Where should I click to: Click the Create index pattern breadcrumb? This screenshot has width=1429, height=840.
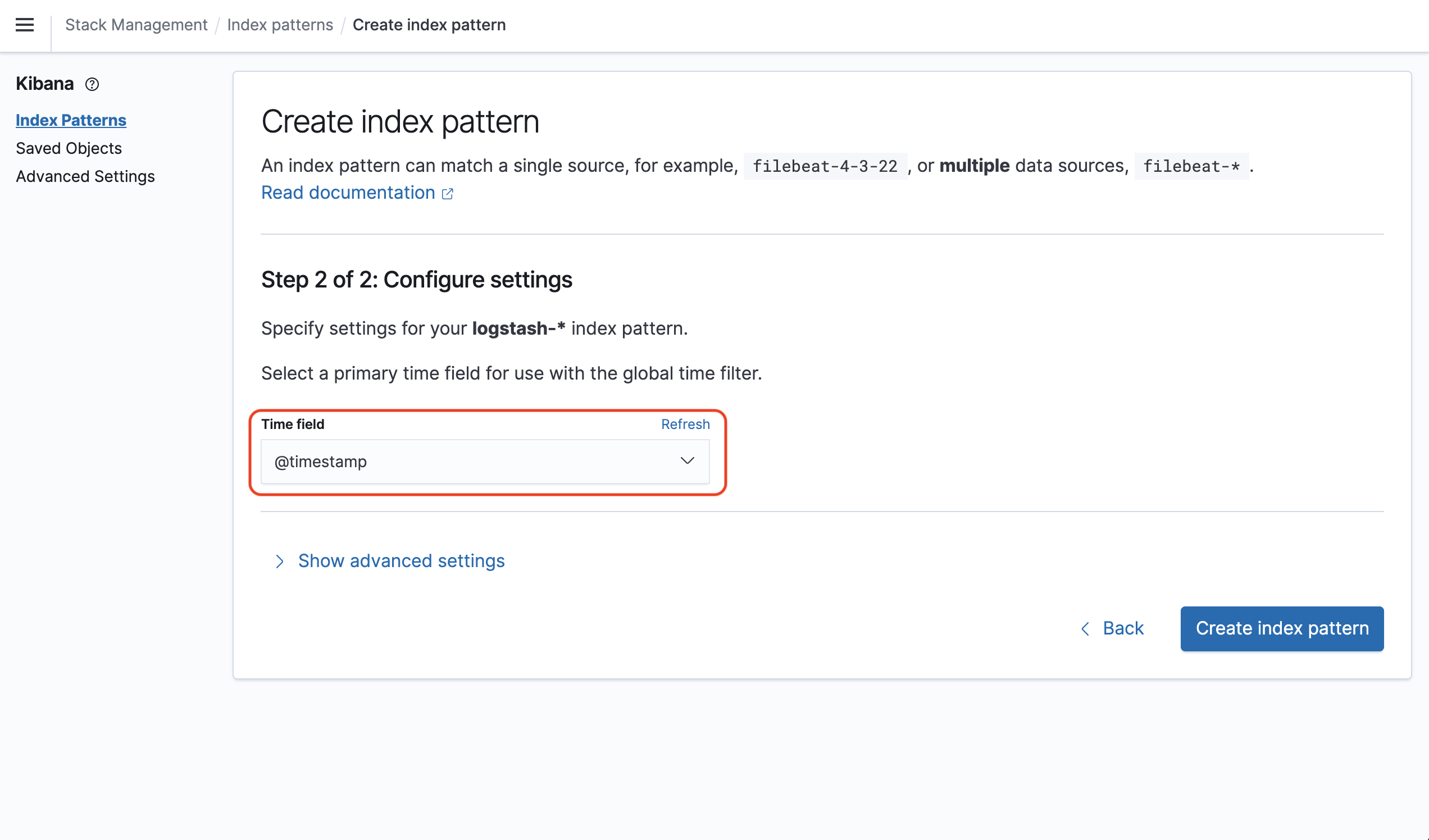click(x=429, y=25)
